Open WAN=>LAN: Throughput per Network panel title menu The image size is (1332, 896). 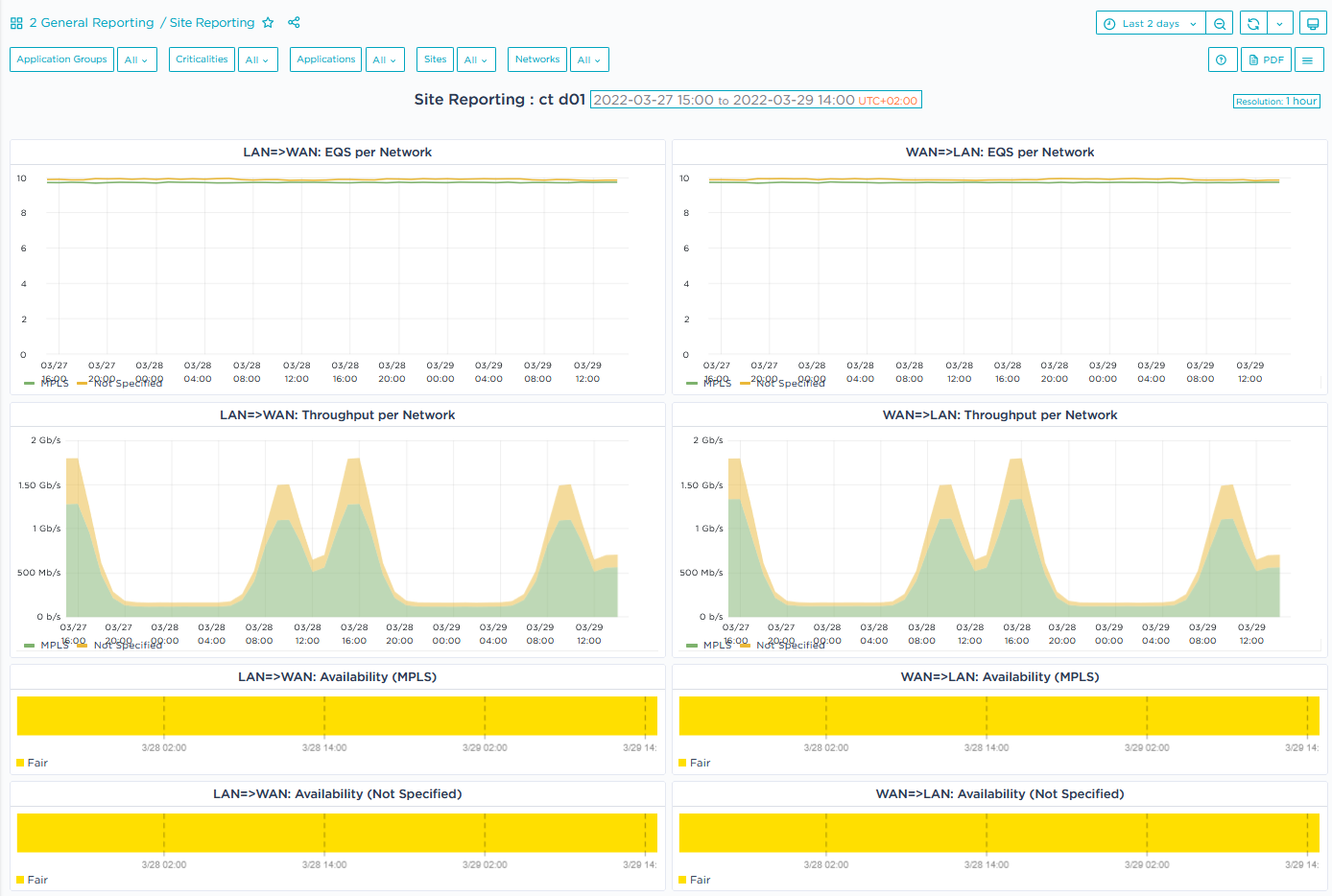pos(999,415)
